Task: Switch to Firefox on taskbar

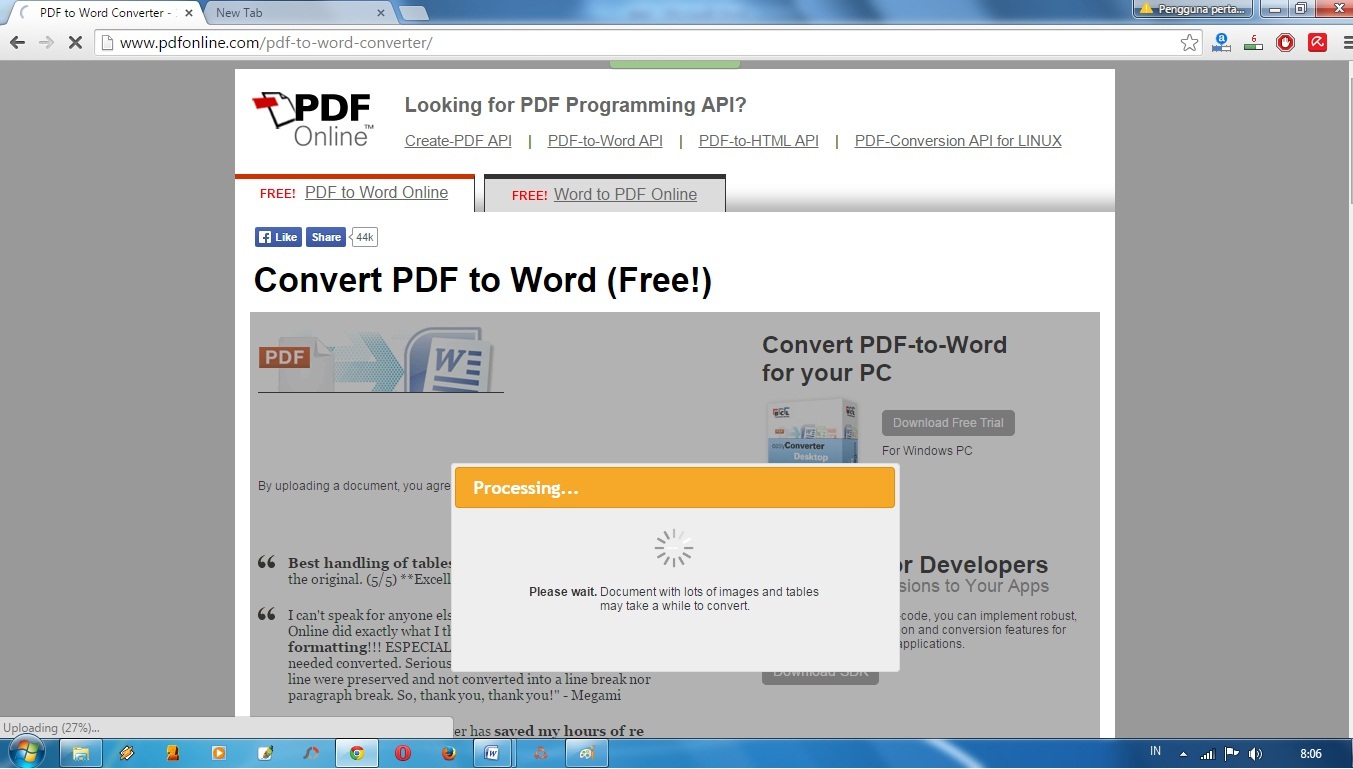Action: coord(449,753)
